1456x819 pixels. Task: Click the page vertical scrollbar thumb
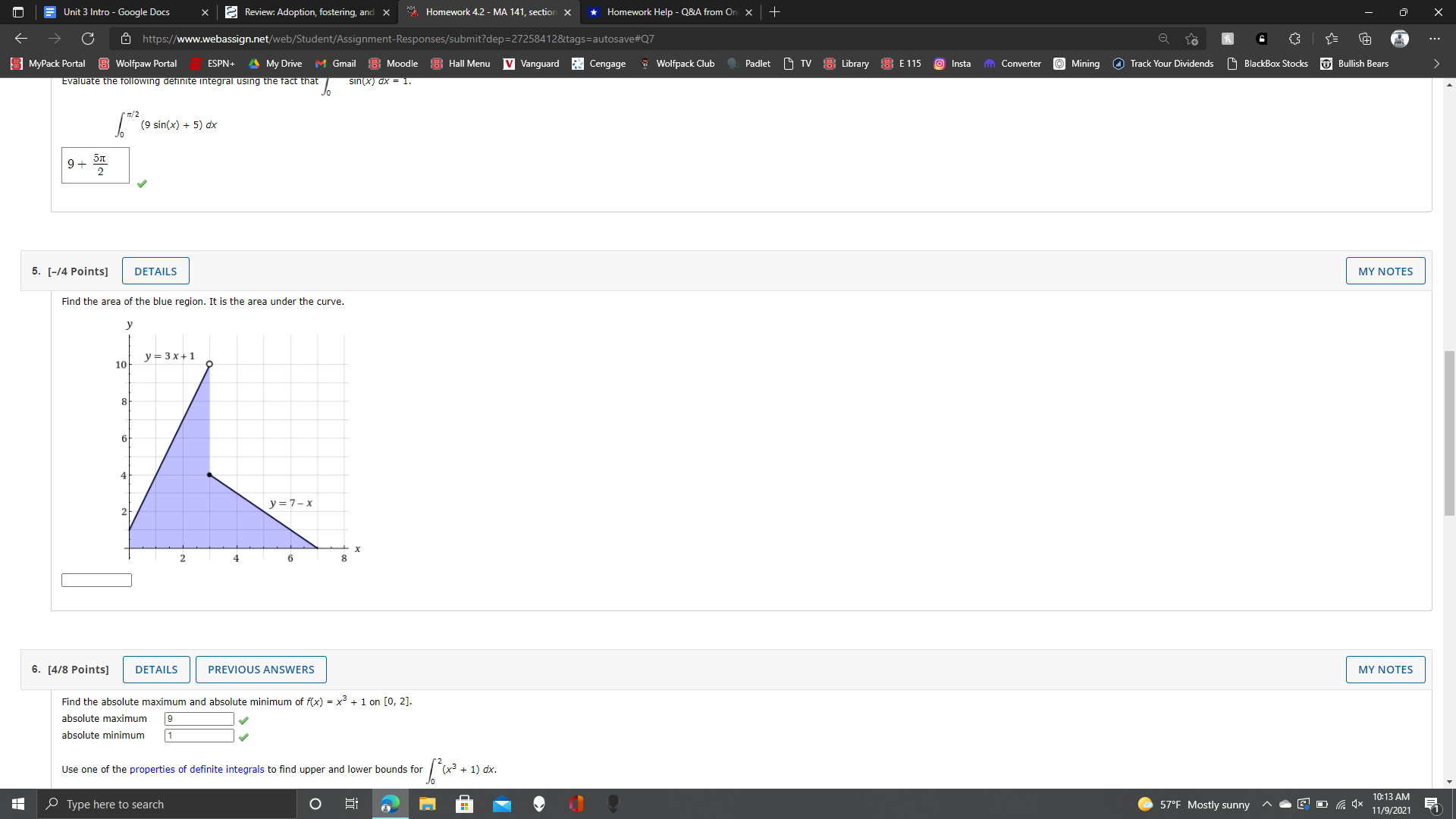1449,432
